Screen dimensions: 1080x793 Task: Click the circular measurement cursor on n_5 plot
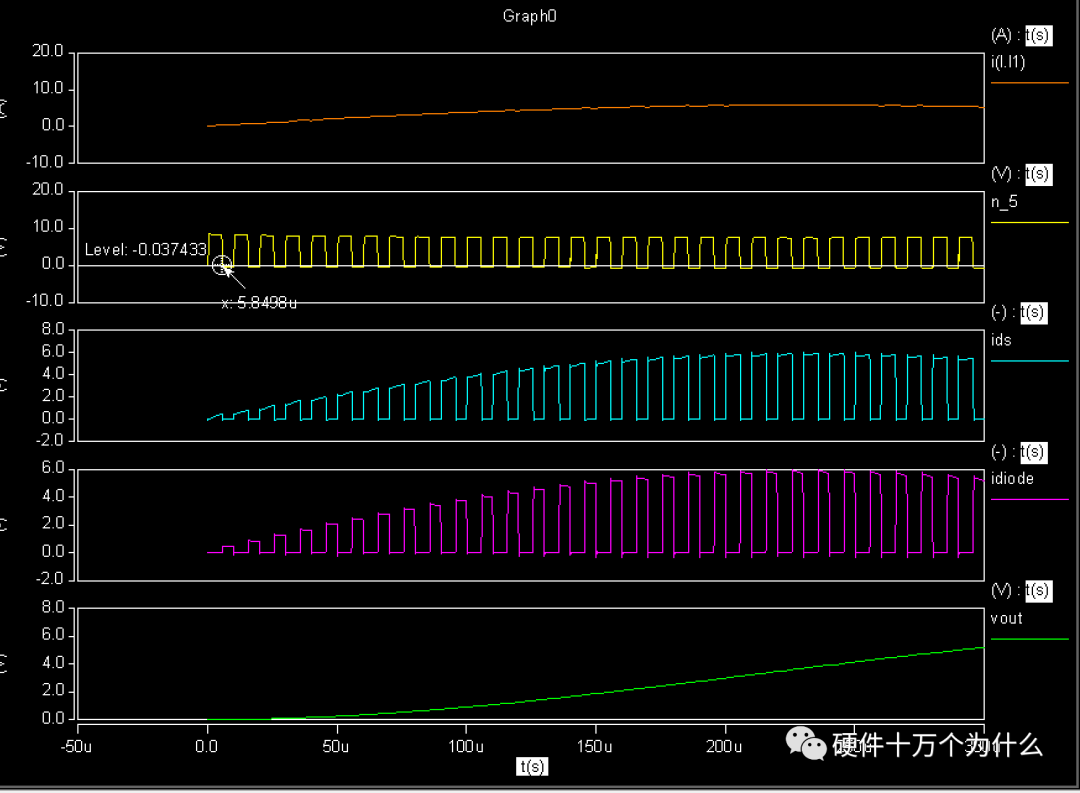coord(222,265)
